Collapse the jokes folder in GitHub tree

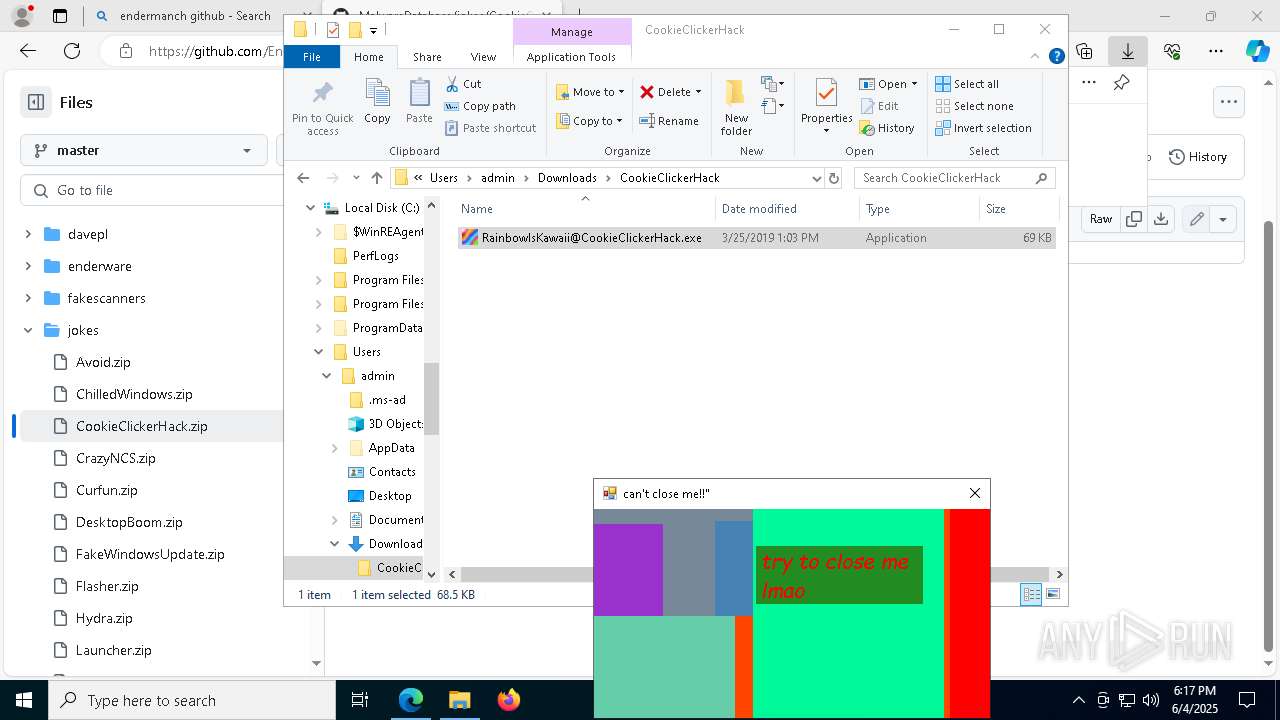[28, 330]
